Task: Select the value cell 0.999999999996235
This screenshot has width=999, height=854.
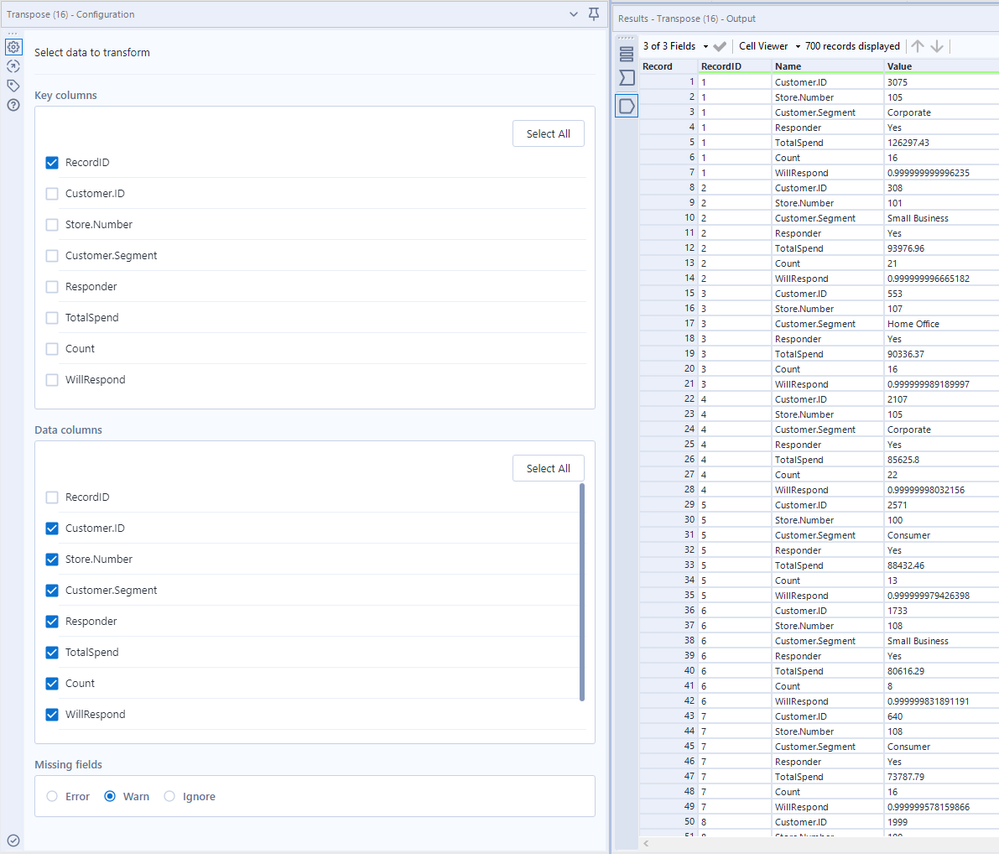Action: click(x=942, y=173)
